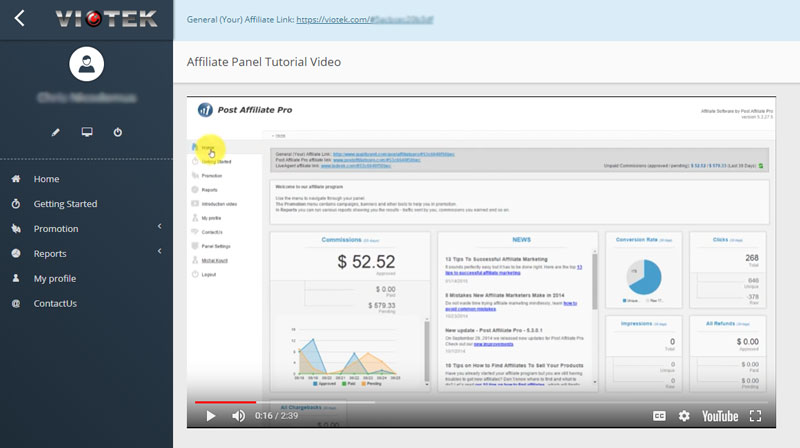Open video settings gear
Screen dimensions: 800x448
tap(684, 416)
